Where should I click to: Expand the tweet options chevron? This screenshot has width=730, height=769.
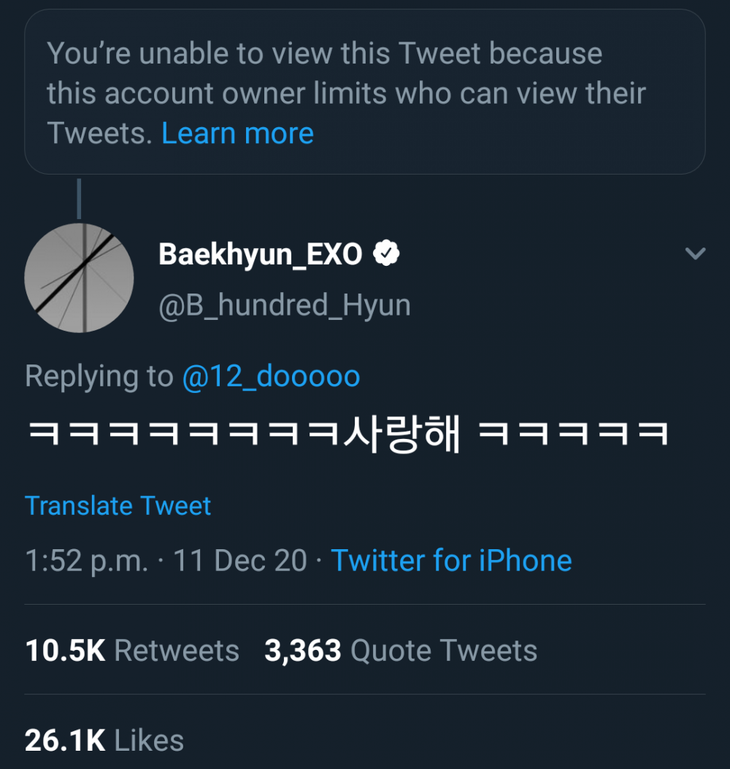coord(695,254)
